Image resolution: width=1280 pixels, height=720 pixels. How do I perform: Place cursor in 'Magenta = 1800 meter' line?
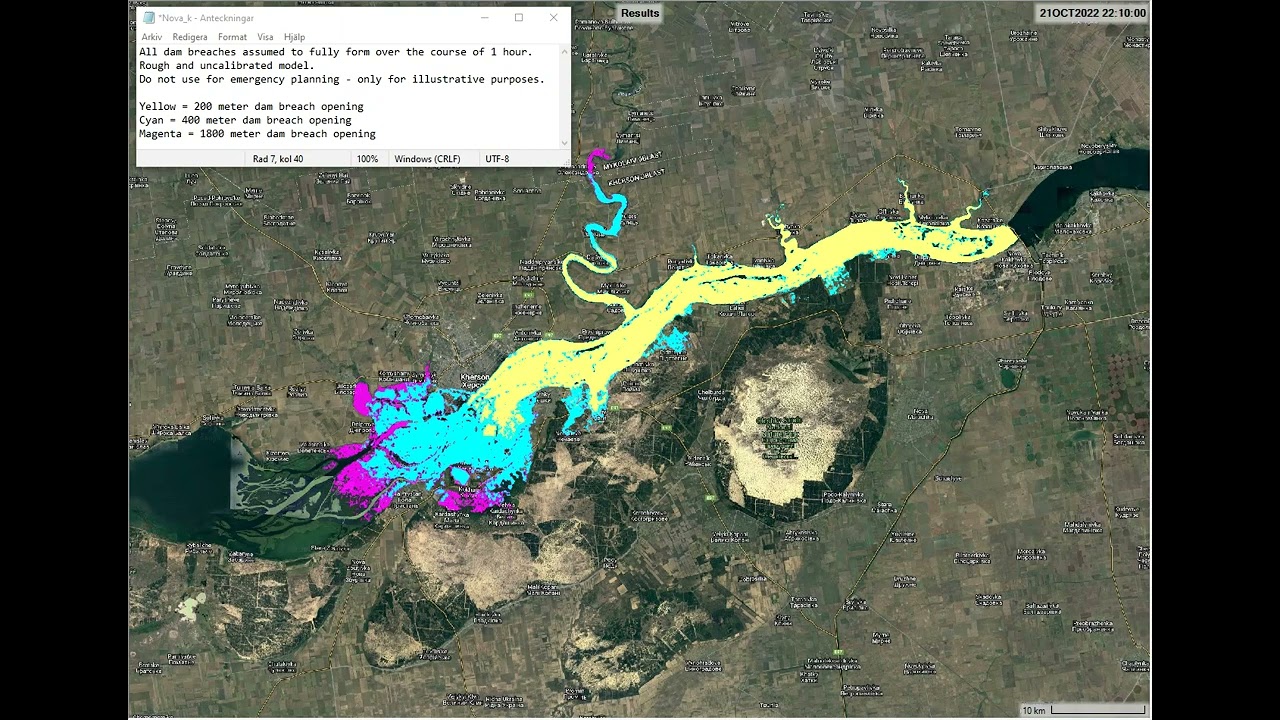(257, 134)
